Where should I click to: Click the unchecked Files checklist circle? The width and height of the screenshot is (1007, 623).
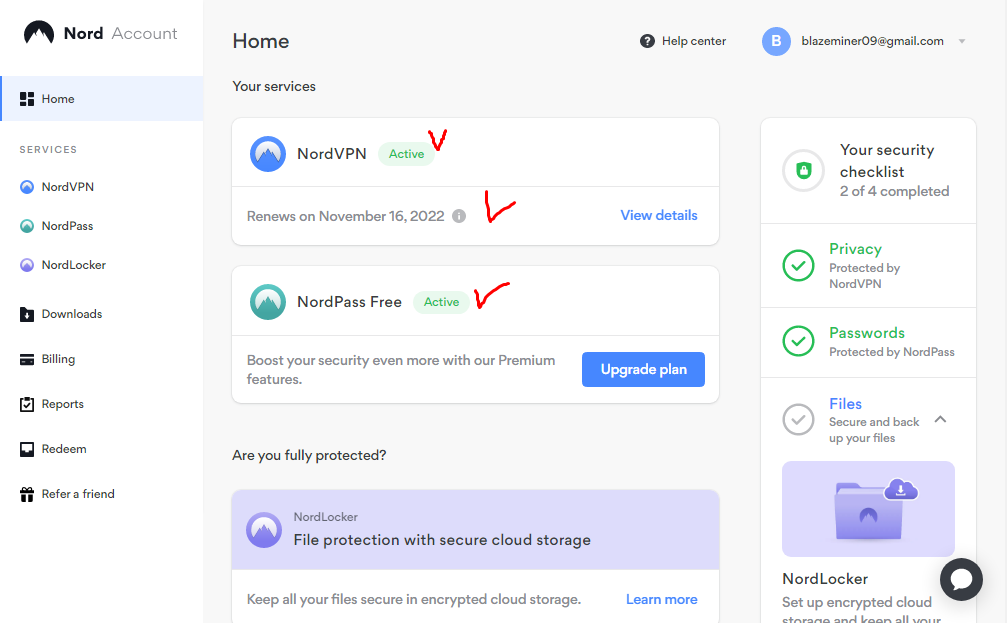point(798,419)
